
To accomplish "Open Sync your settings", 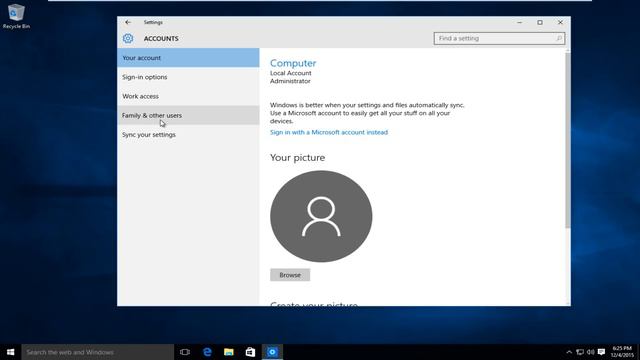I will pos(188,134).
